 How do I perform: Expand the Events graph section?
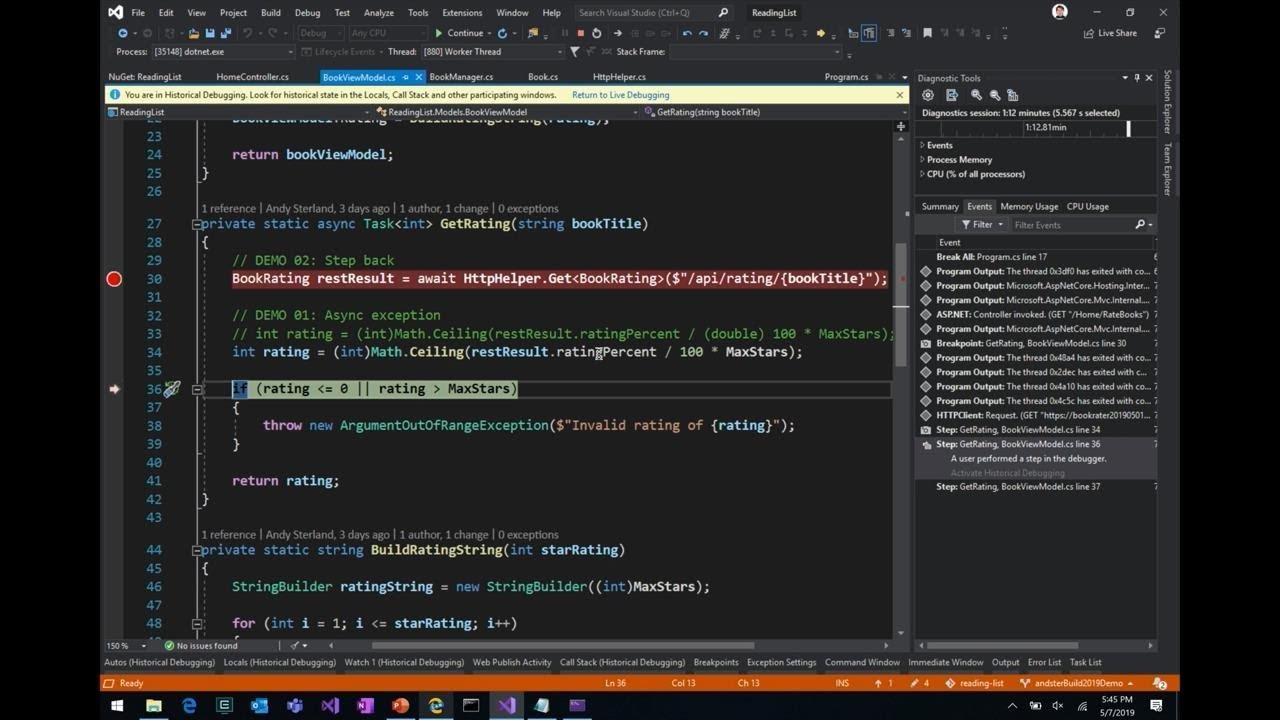[x=922, y=145]
